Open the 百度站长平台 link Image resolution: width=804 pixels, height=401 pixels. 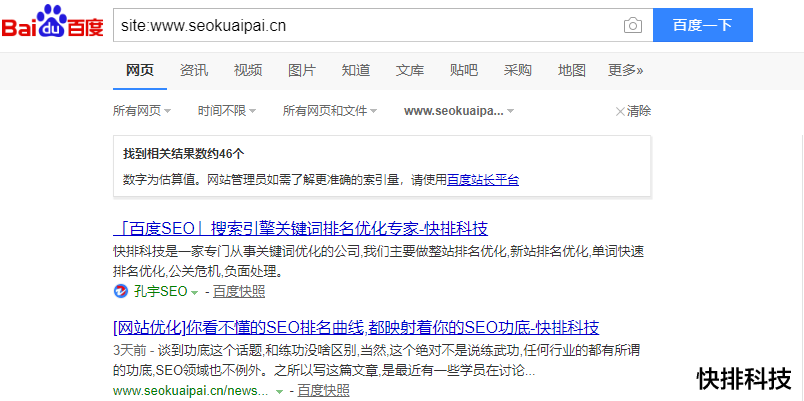483,180
